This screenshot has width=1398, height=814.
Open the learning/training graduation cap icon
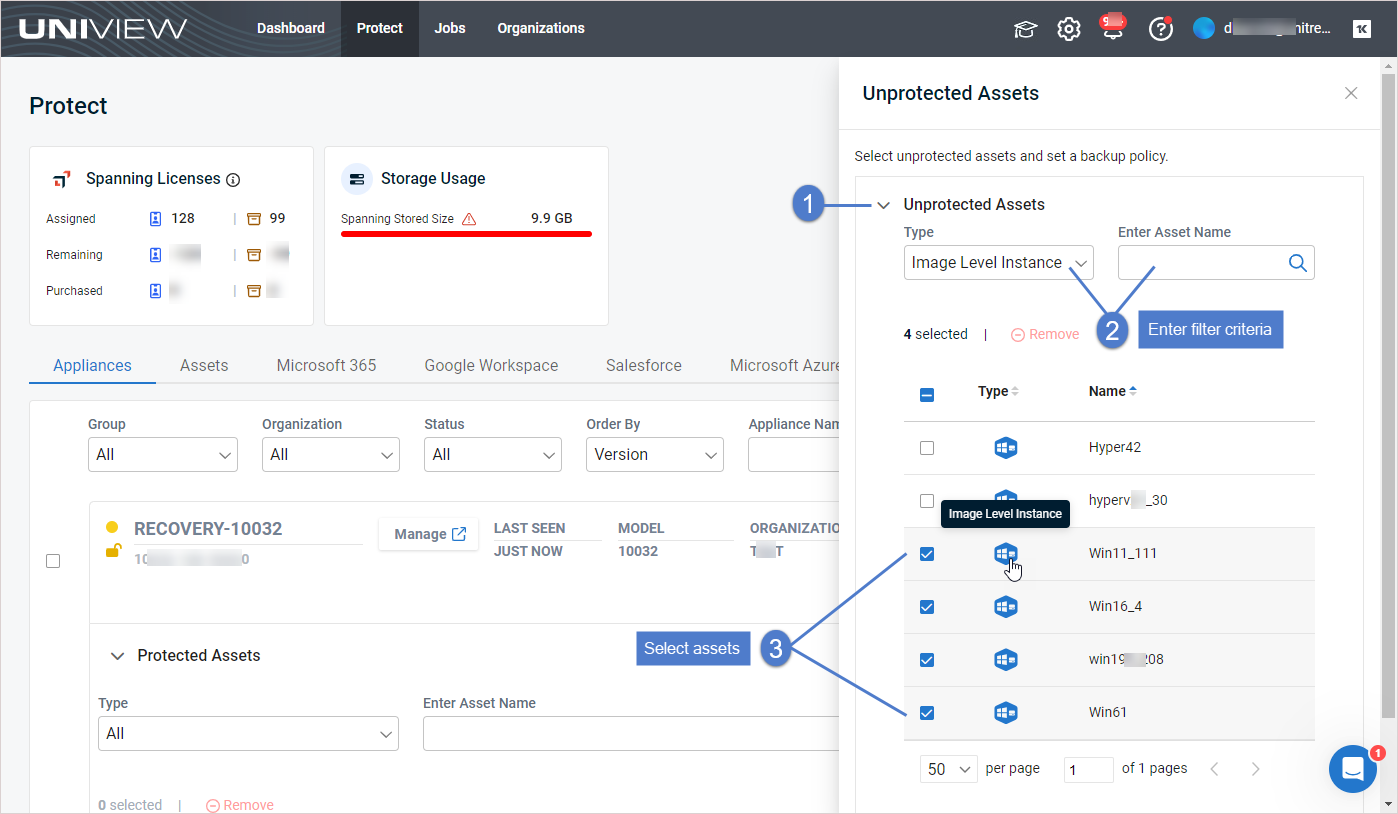pyautogui.click(x=1025, y=29)
